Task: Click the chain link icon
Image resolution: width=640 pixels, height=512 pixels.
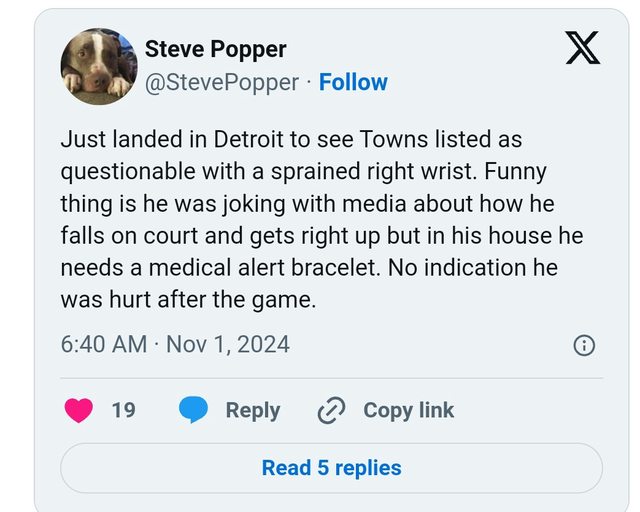Action: click(330, 410)
